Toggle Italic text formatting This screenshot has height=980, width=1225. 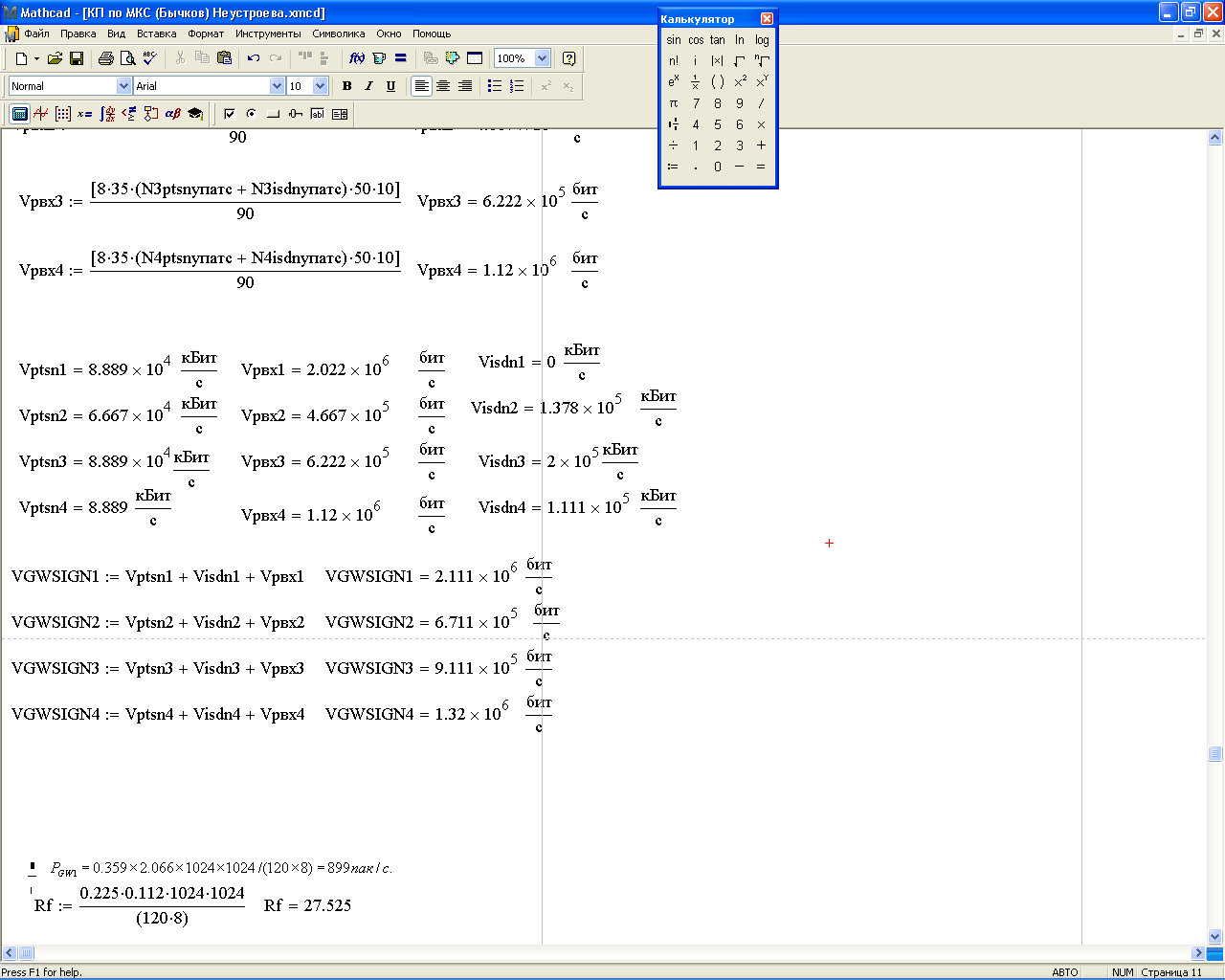coord(369,86)
